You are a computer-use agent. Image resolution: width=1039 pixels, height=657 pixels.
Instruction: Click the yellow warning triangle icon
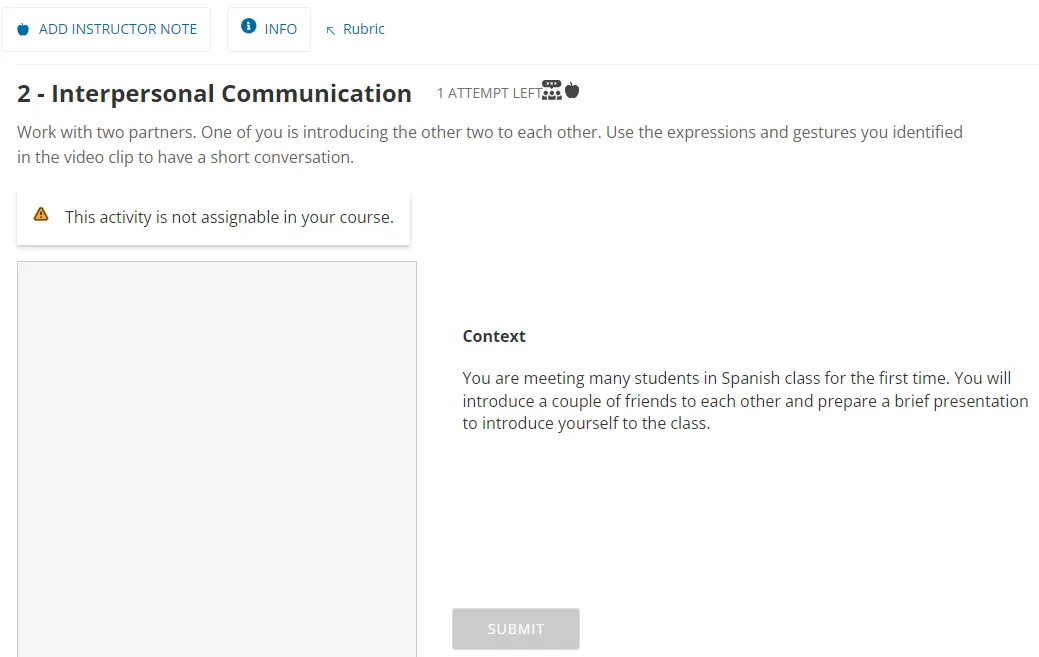(41, 213)
